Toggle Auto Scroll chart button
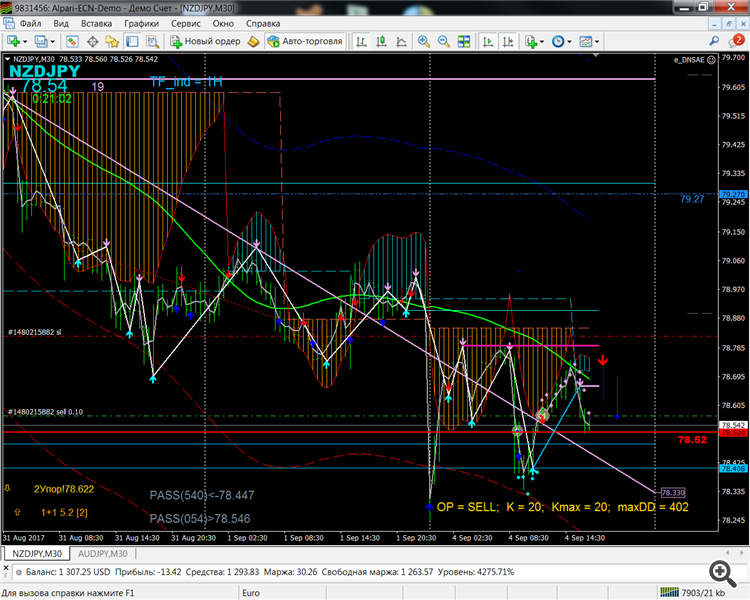The image size is (750, 600). pos(488,42)
